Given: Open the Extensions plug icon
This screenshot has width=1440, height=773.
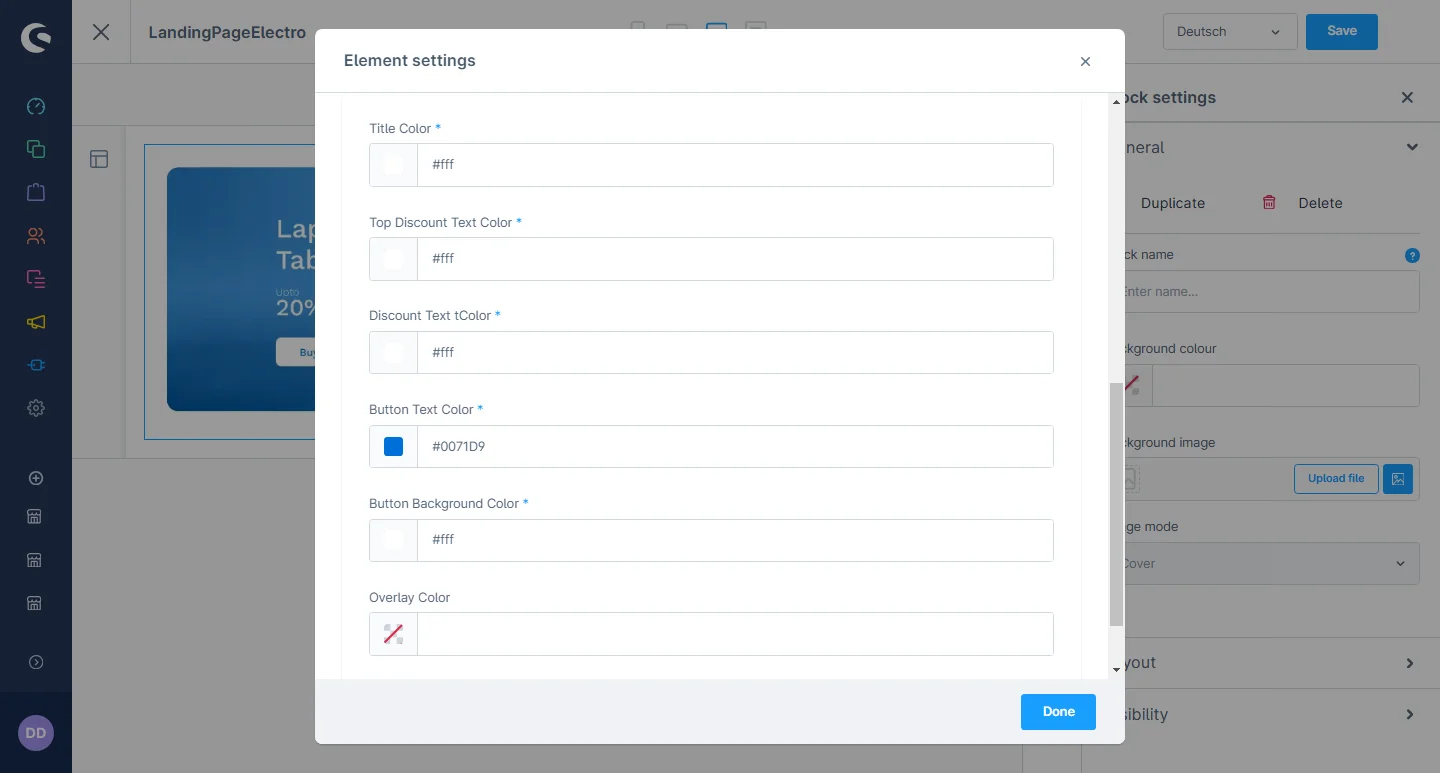Looking at the screenshot, I should [36, 365].
